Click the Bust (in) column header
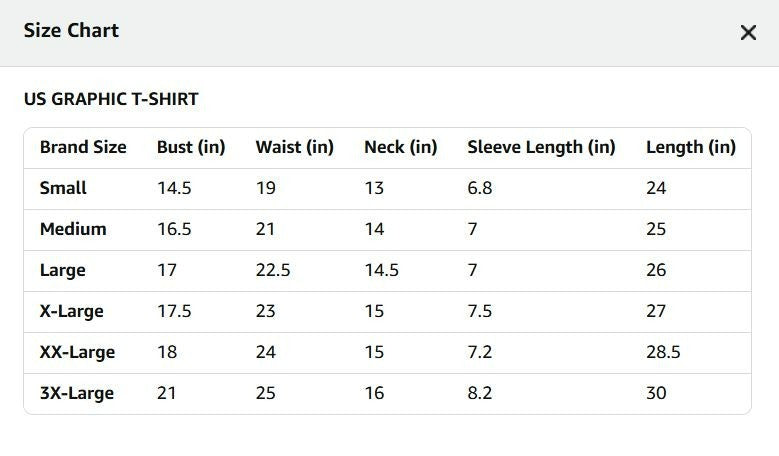 click(x=191, y=147)
